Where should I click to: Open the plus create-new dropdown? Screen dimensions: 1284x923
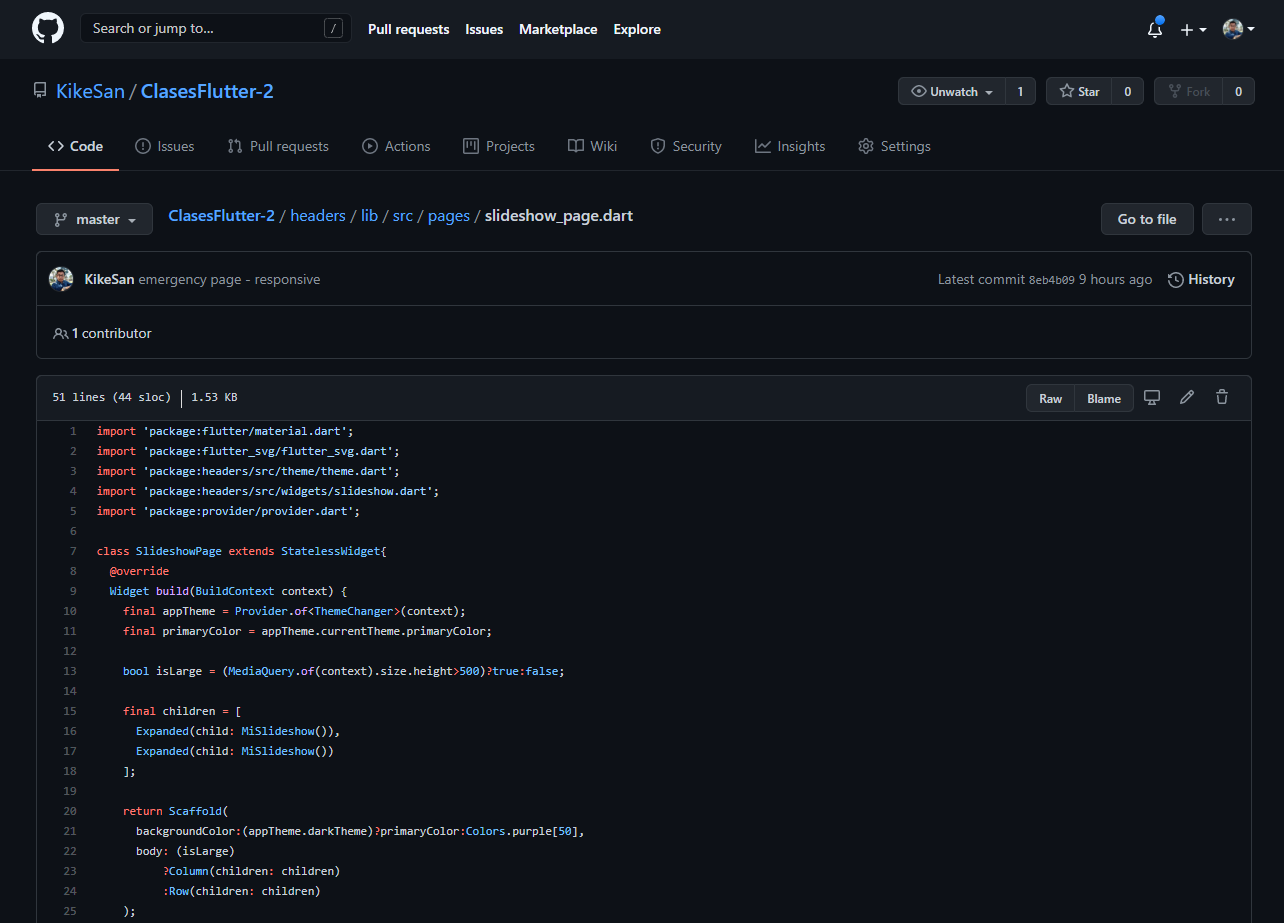point(1193,30)
